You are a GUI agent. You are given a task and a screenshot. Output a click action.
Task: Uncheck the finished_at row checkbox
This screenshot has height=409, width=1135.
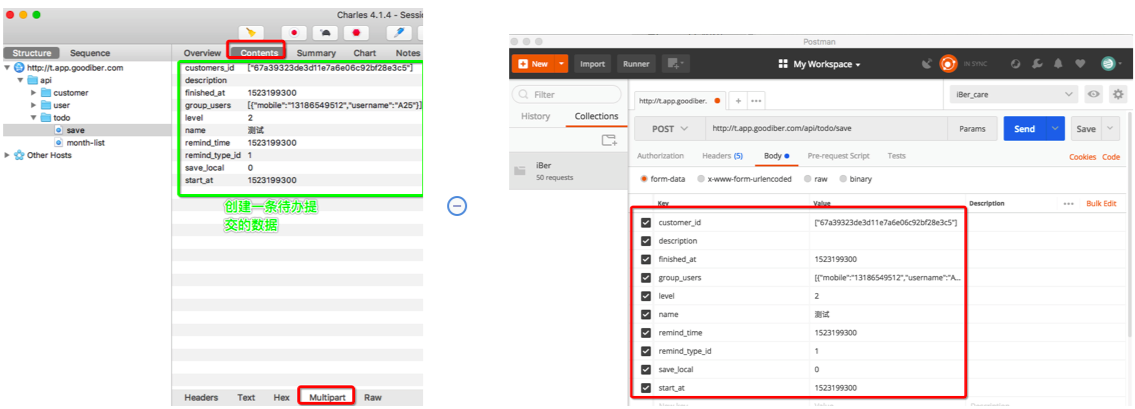[646, 259]
